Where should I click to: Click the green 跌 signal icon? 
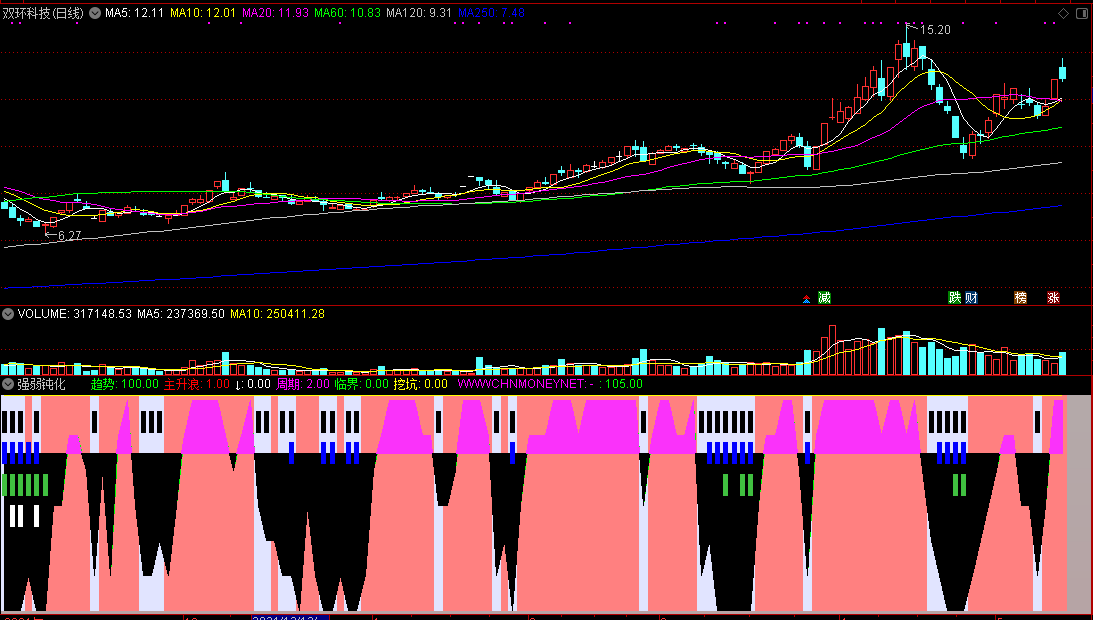(954, 298)
